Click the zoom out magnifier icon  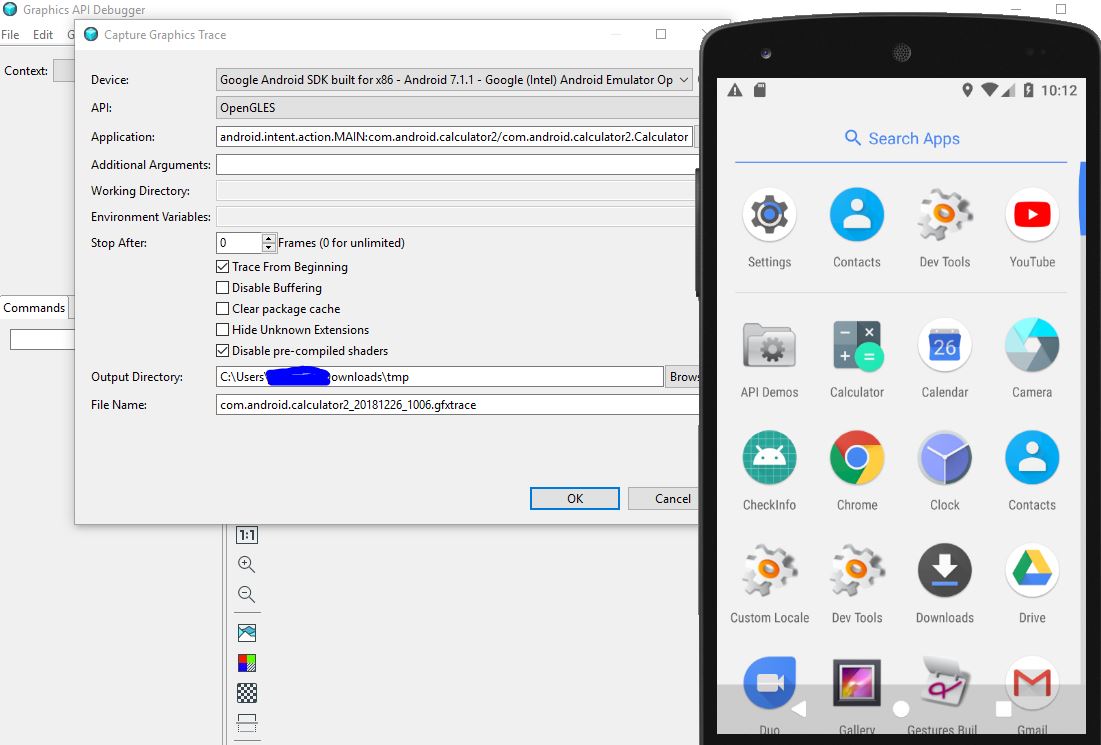pyautogui.click(x=246, y=595)
